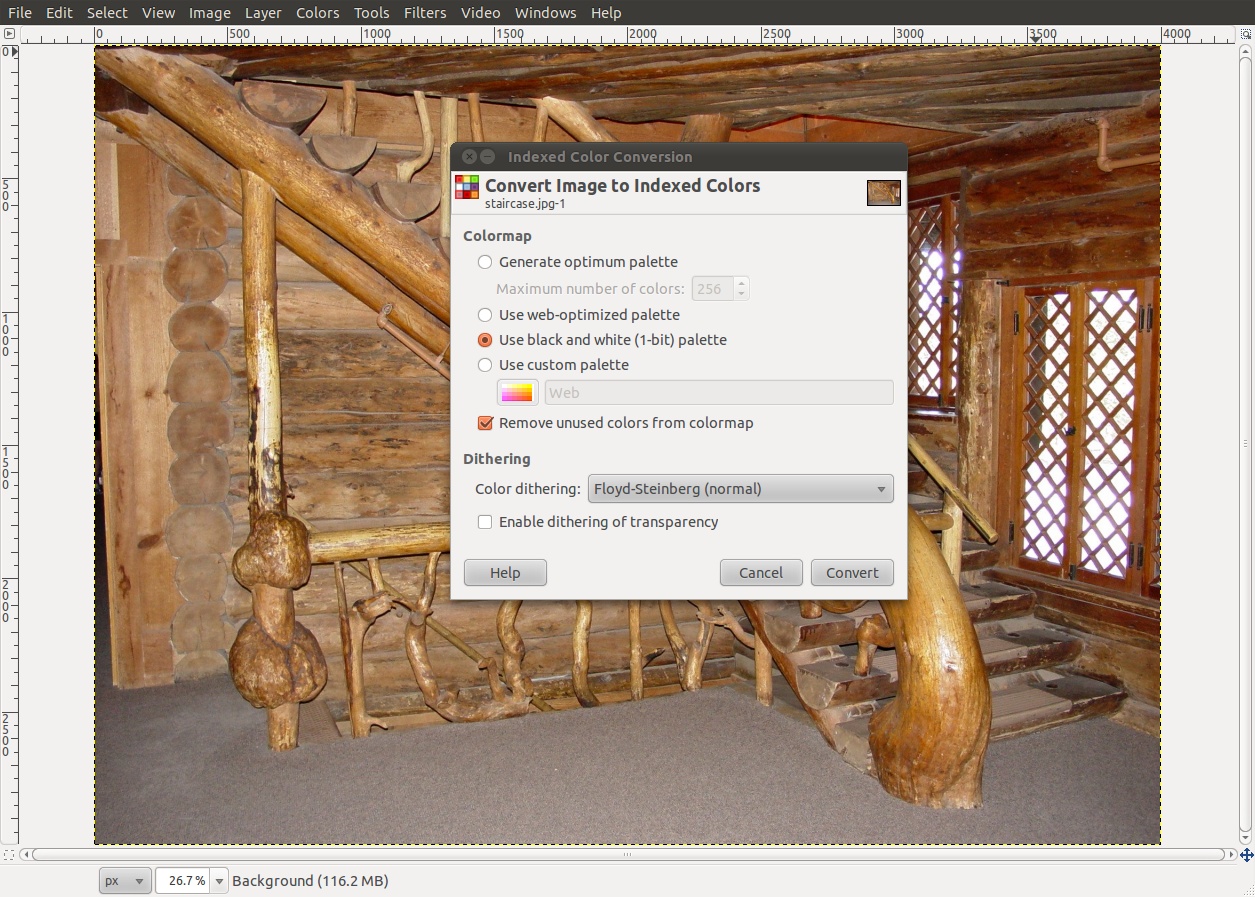1255x897 pixels.
Task: Open Help for the conversion dialog
Action: 505,573
